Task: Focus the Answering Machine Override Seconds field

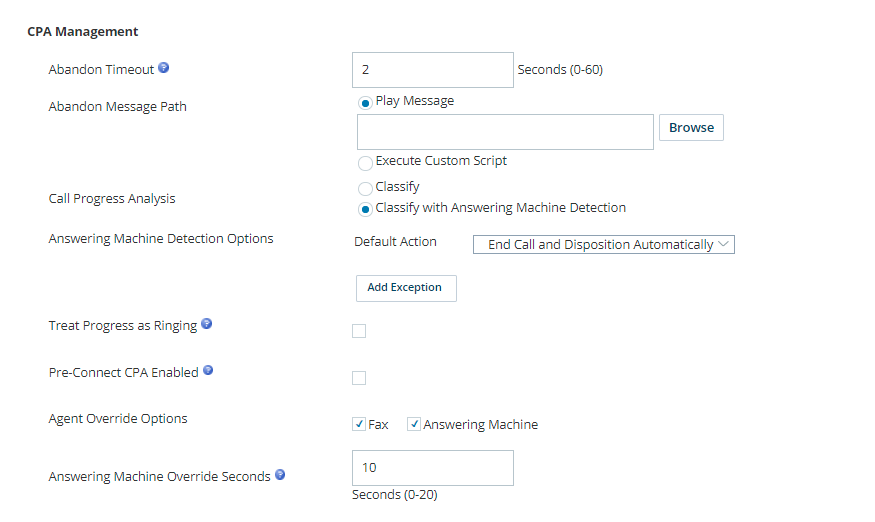Action: 432,468
